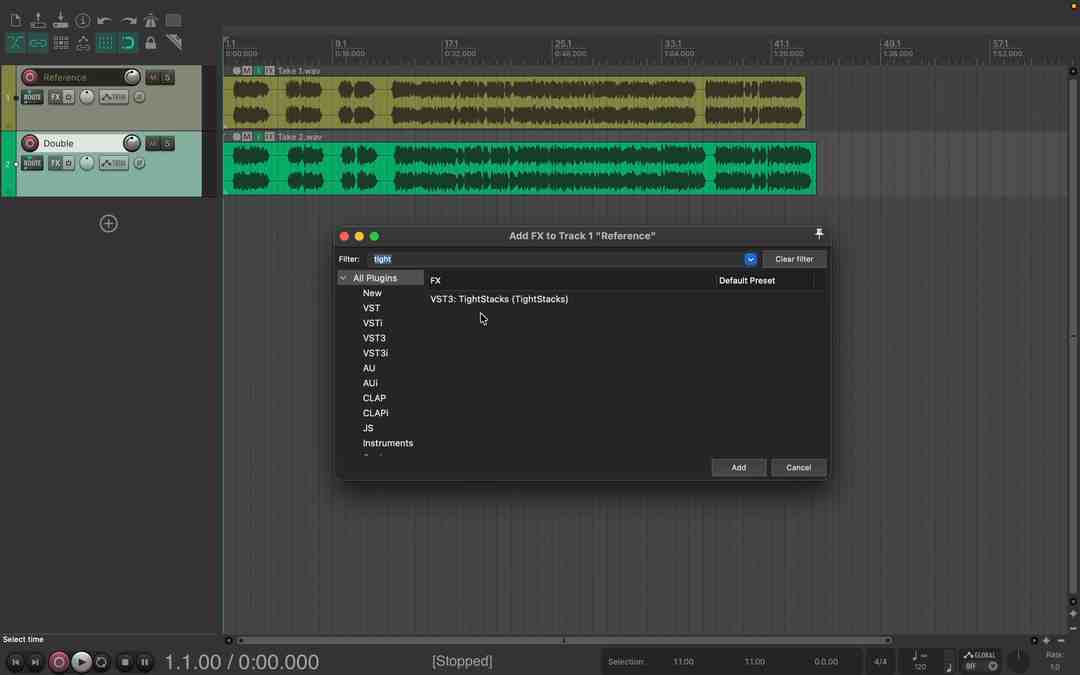Click the Clear filter button
1080x675 pixels.
[x=794, y=259]
